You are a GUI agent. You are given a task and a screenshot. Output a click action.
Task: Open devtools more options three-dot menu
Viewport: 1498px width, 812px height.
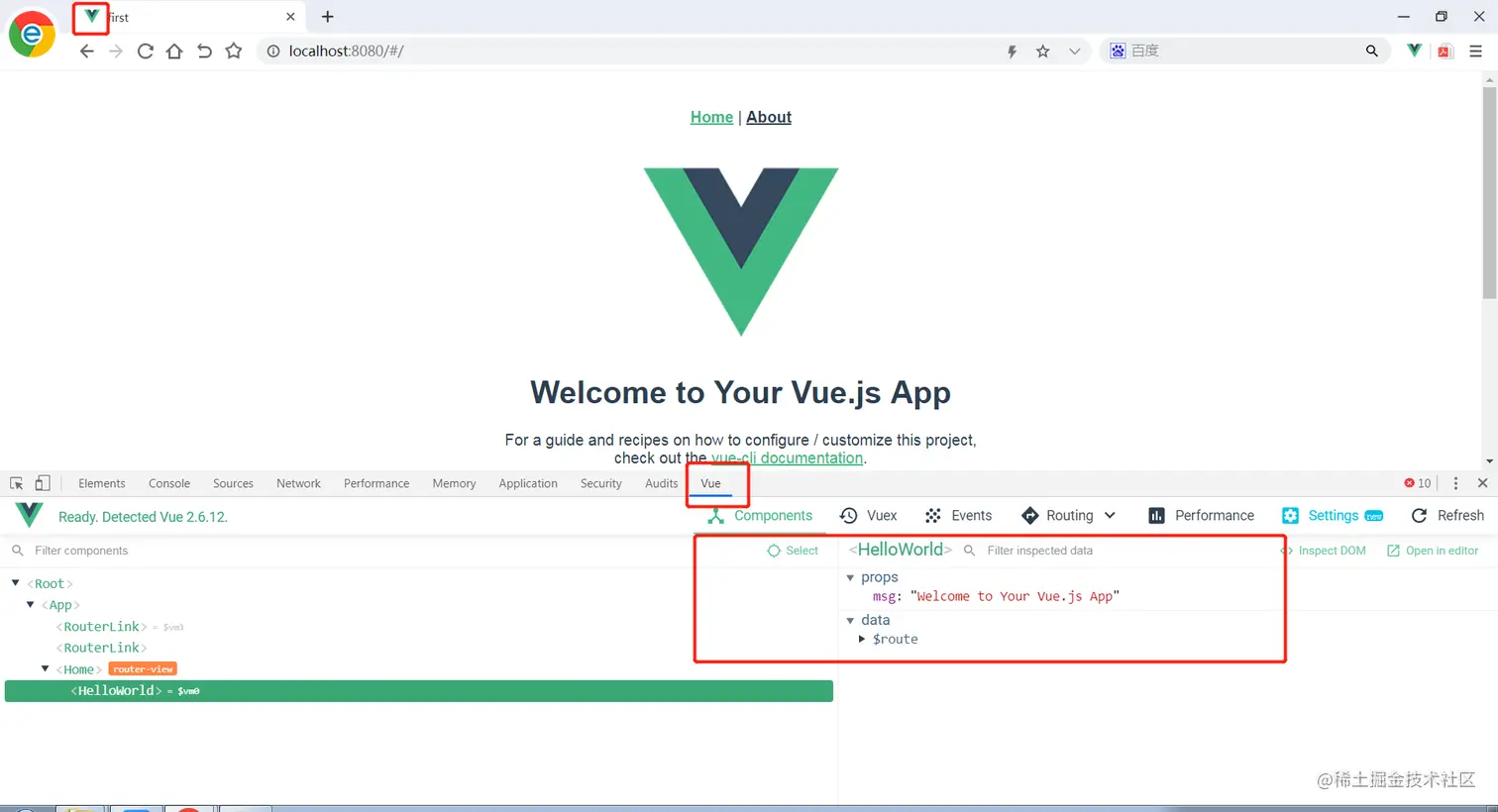[1455, 483]
